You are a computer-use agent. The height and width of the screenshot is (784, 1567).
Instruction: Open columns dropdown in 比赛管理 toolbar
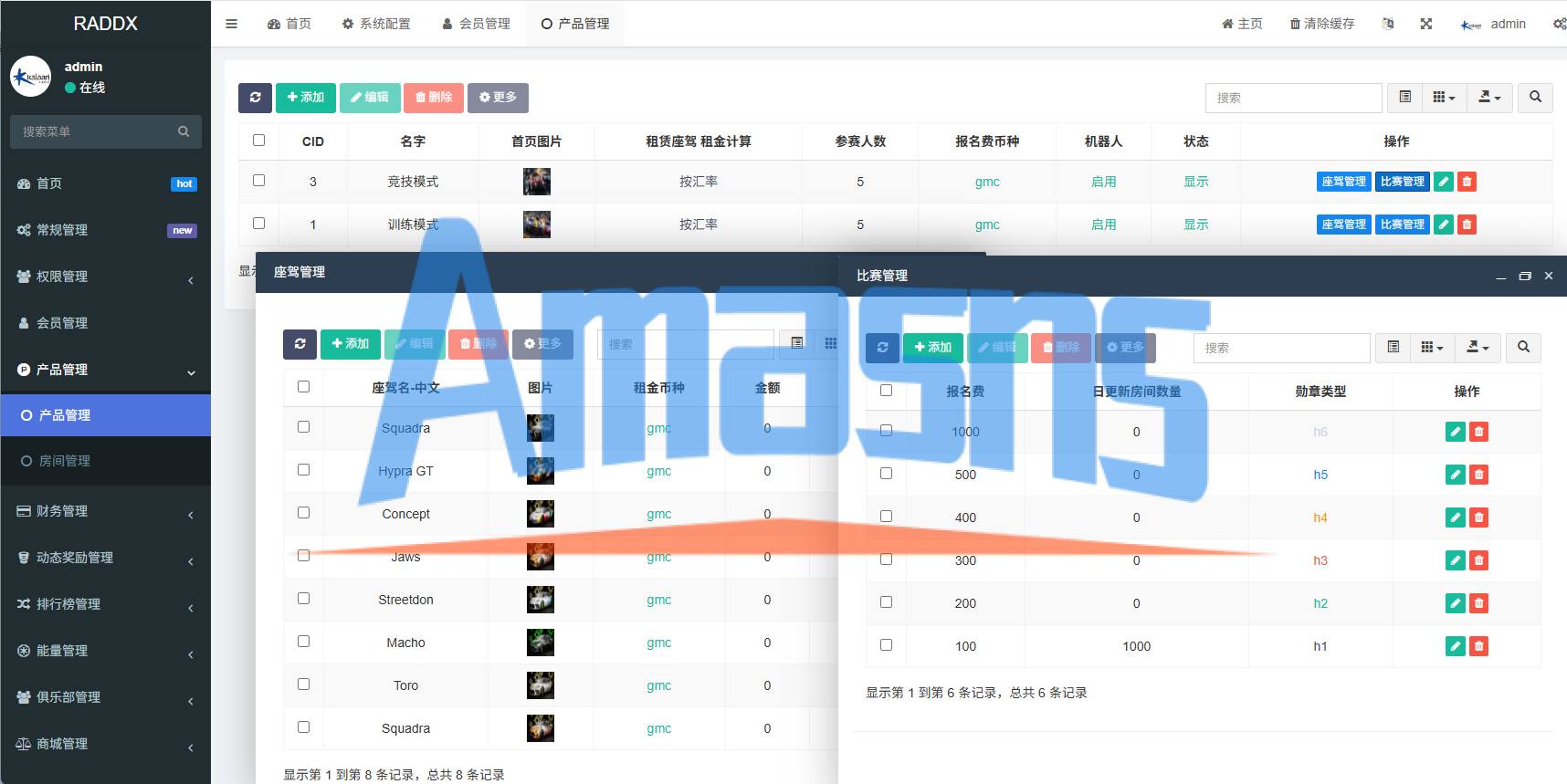[1432, 348]
